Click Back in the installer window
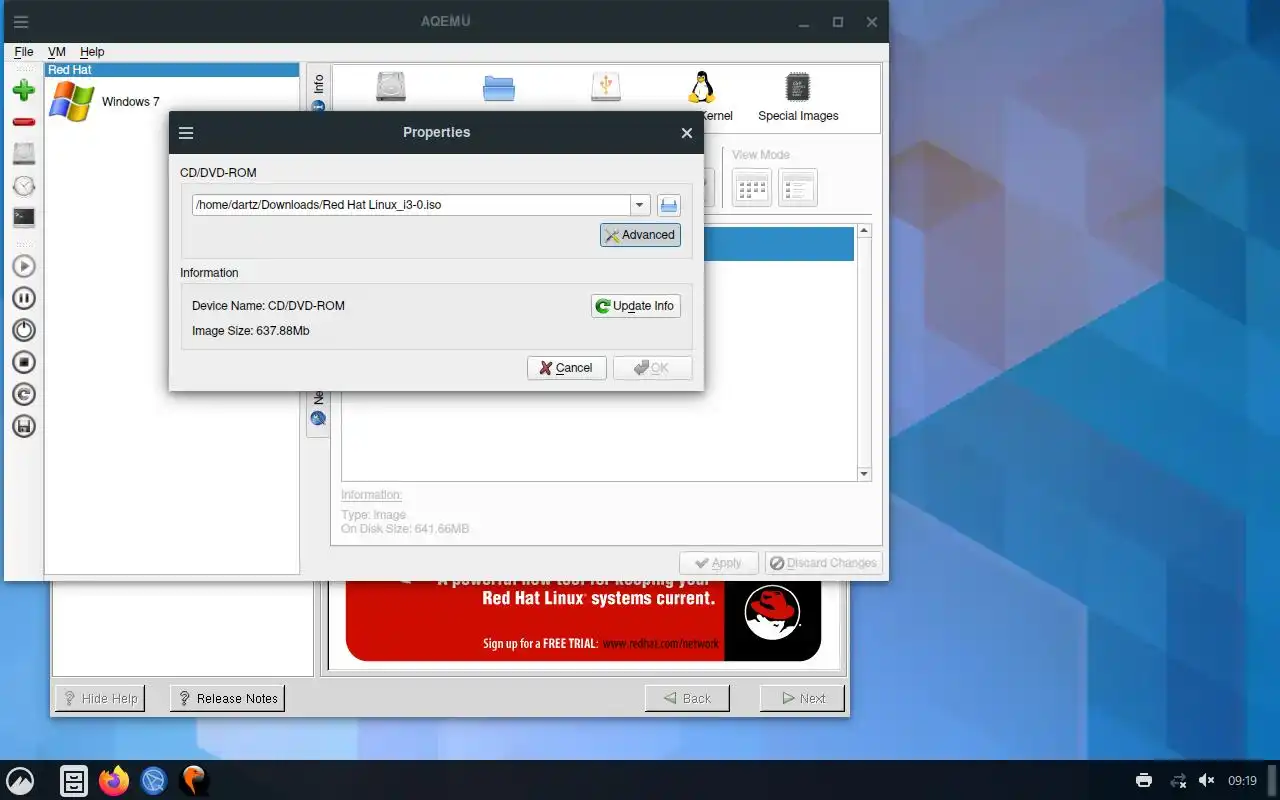This screenshot has height=800, width=1280. click(687, 698)
